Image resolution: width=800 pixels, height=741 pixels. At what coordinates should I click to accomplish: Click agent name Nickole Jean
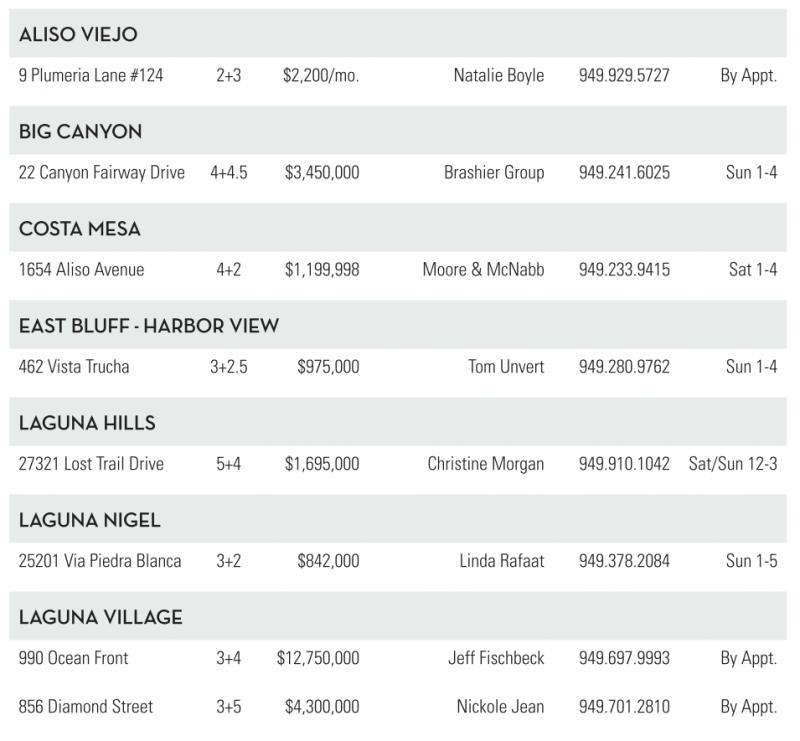(x=498, y=707)
